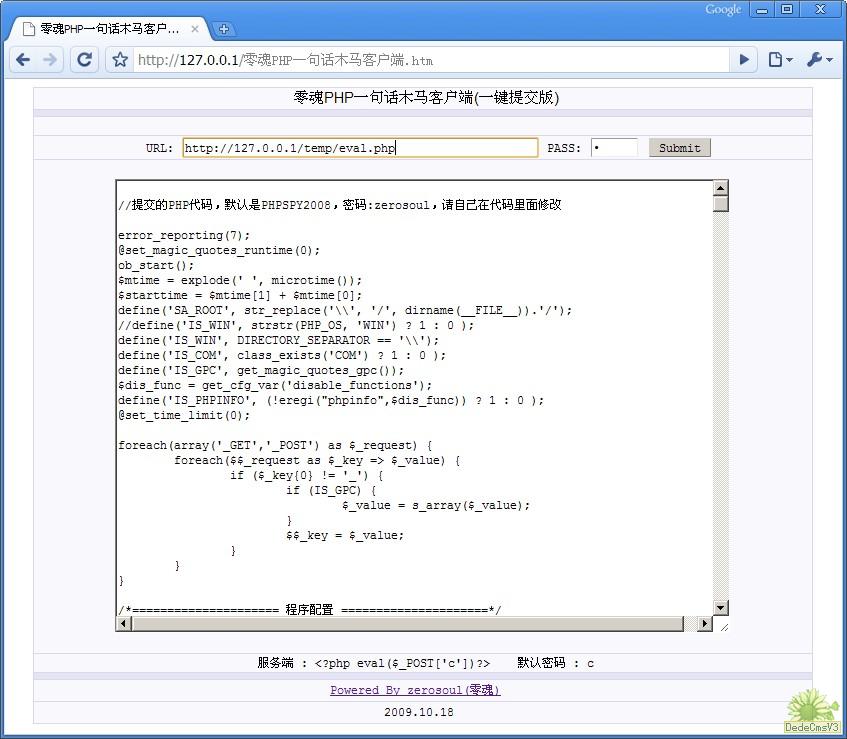The width and height of the screenshot is (847, 739).
Task: Click the code area scroll left arrow
Action: pyautogui.click(x=124, y=623)
